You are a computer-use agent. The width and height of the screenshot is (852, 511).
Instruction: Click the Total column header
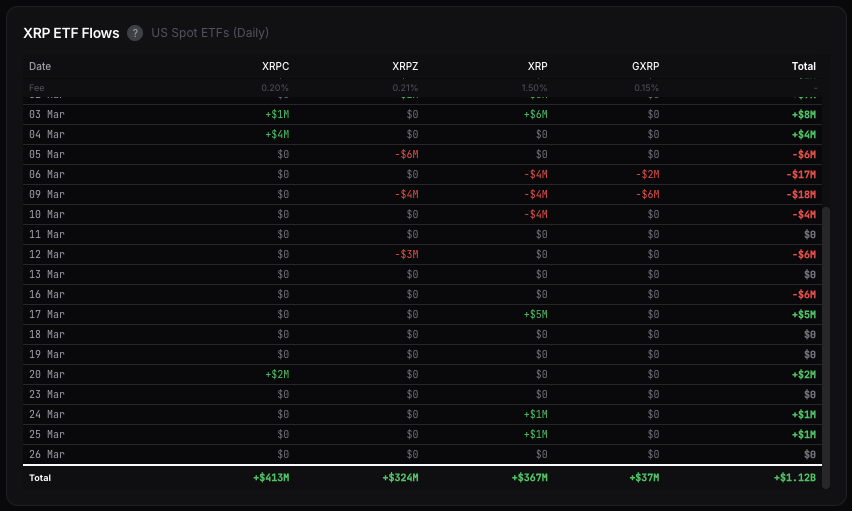(x=804, y=66)
